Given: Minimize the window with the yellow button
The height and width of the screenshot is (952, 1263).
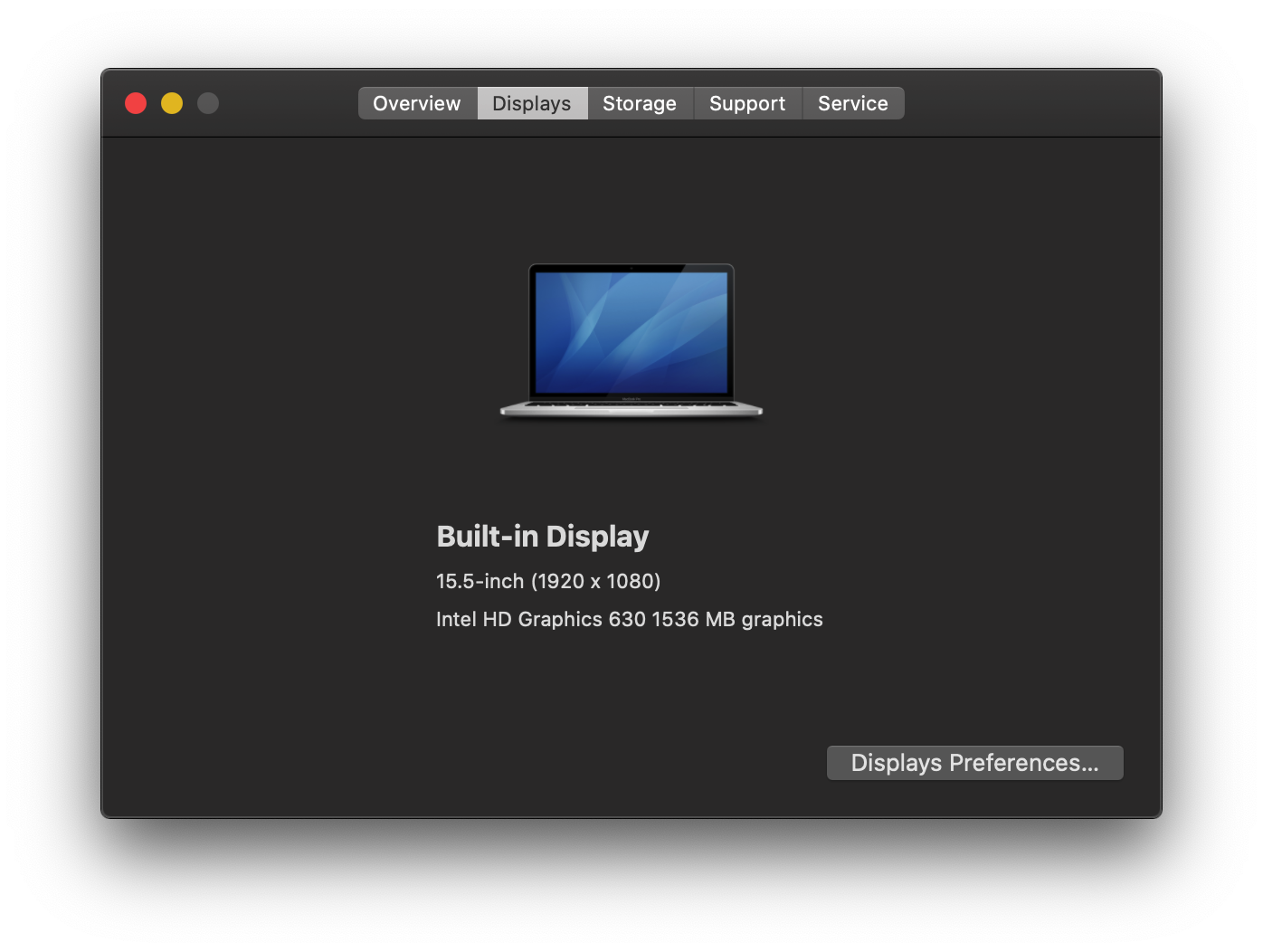Looking at the screenshot, I should (172, 103).
